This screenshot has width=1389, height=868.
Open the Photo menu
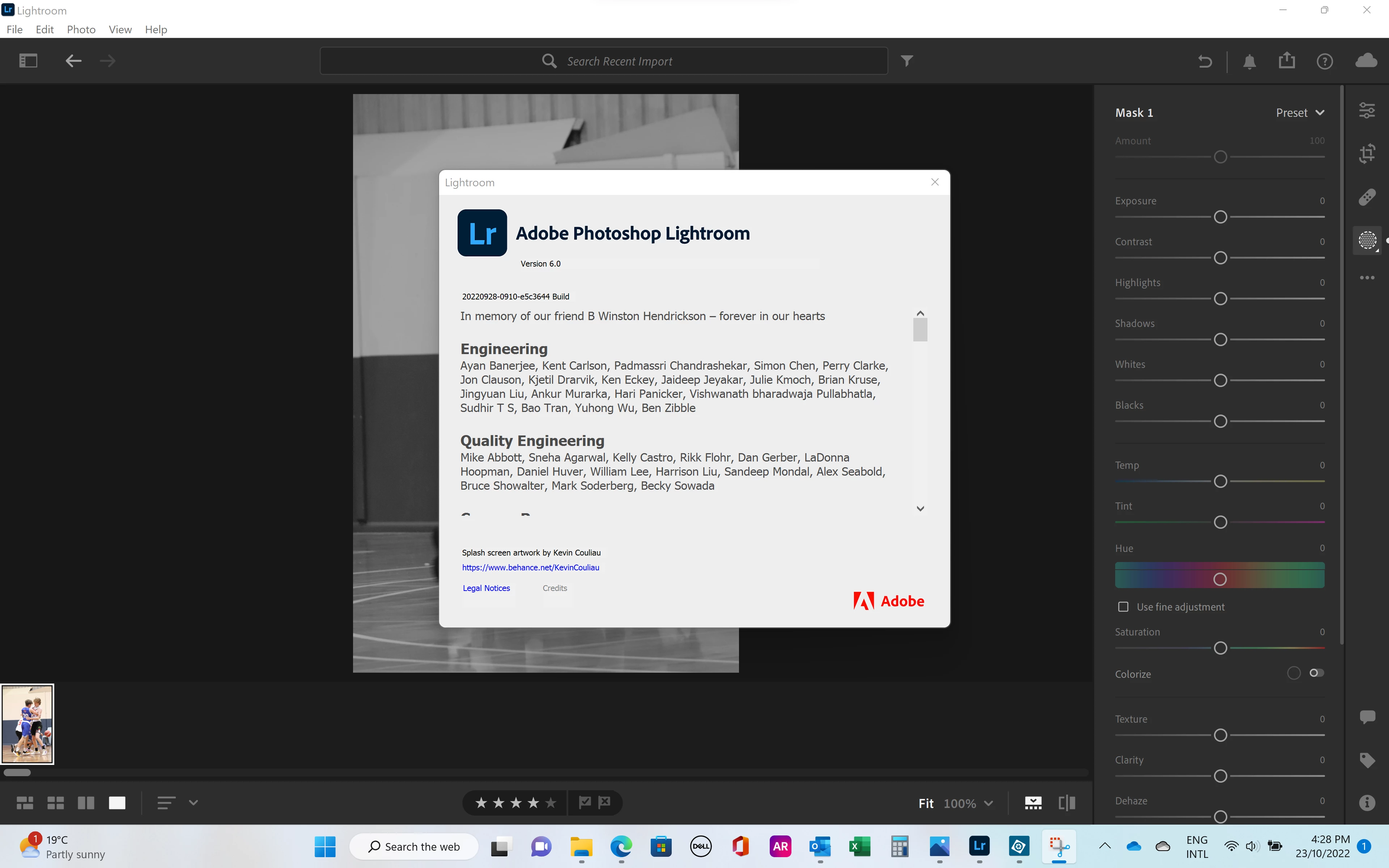click(x=81, y=29)
